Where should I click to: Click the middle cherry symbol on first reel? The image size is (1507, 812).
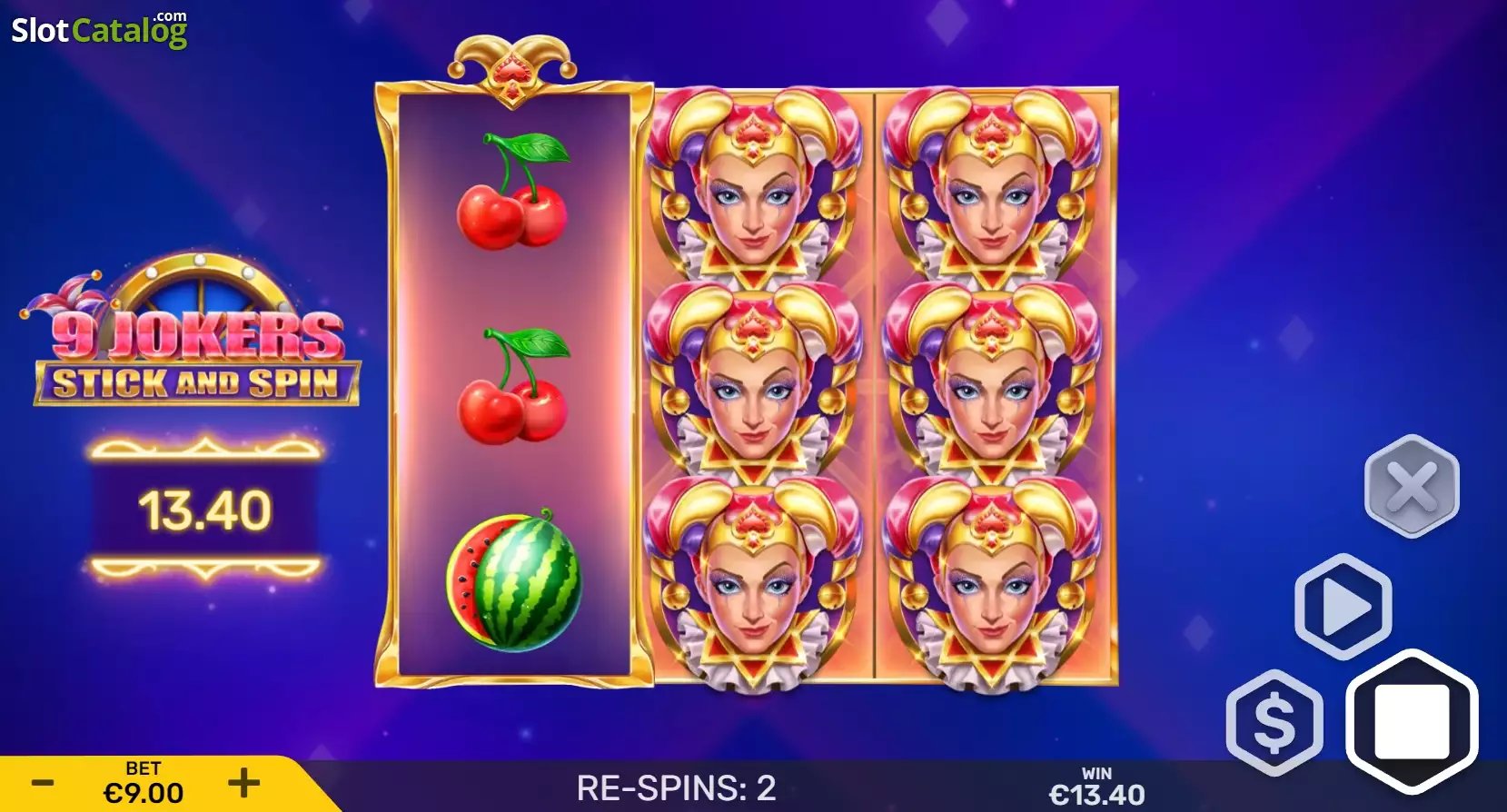point(513,386)
